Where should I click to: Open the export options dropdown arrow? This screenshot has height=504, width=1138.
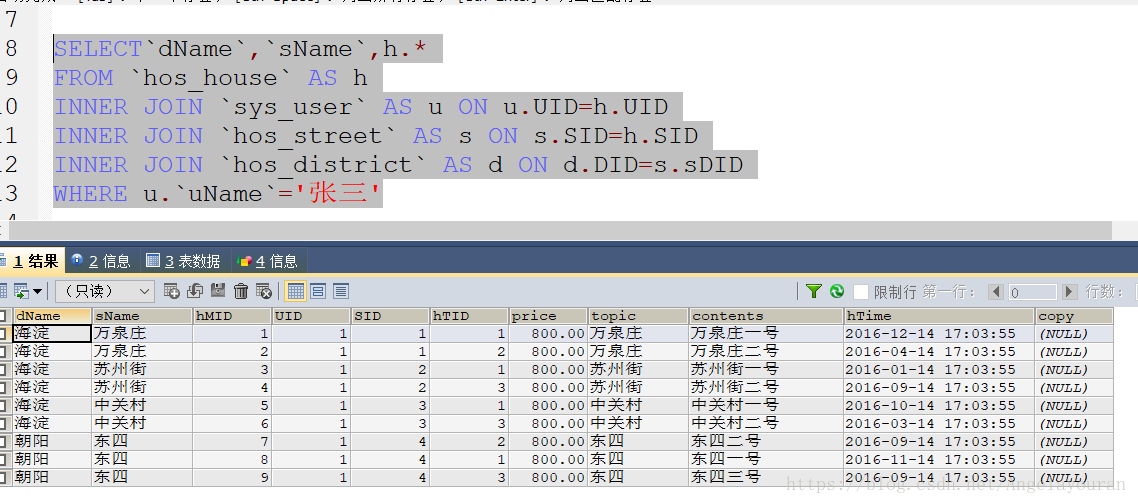coord(37,291)
